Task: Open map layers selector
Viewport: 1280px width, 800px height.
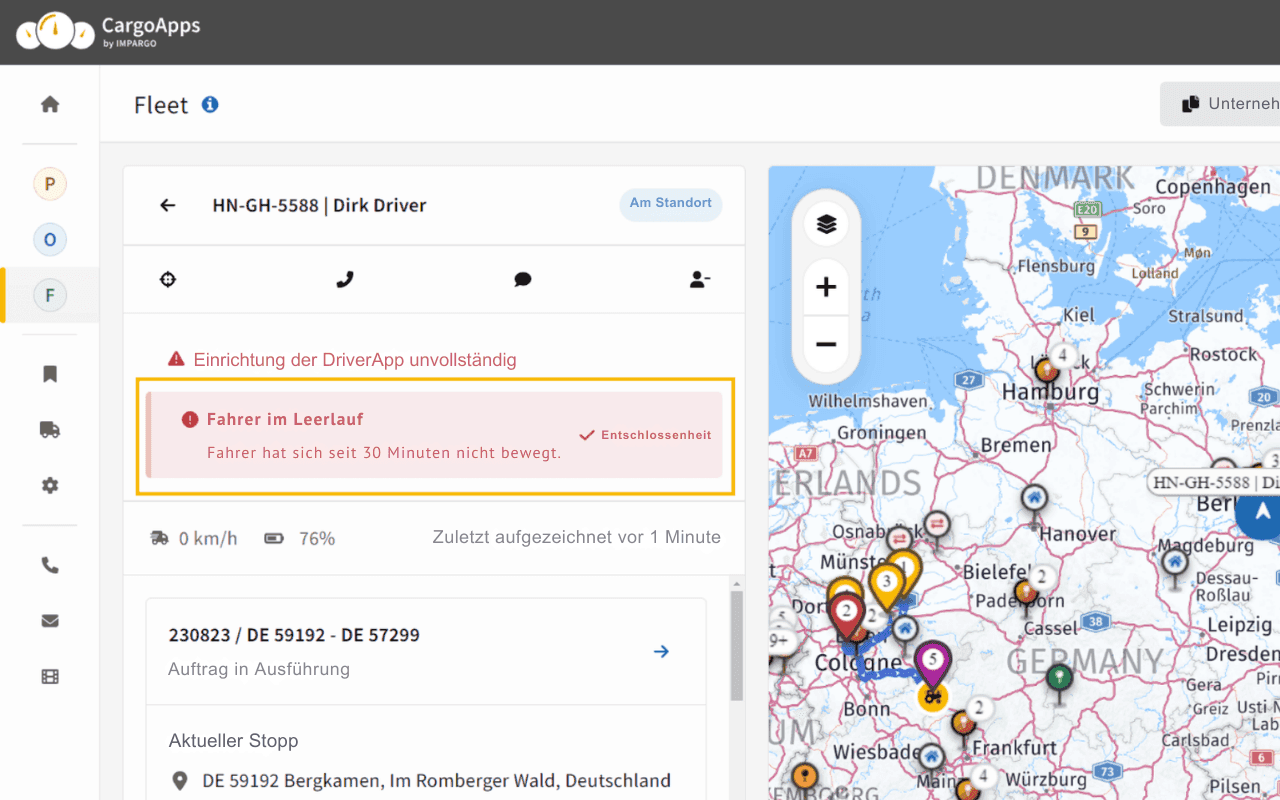Action: (826, 225)
